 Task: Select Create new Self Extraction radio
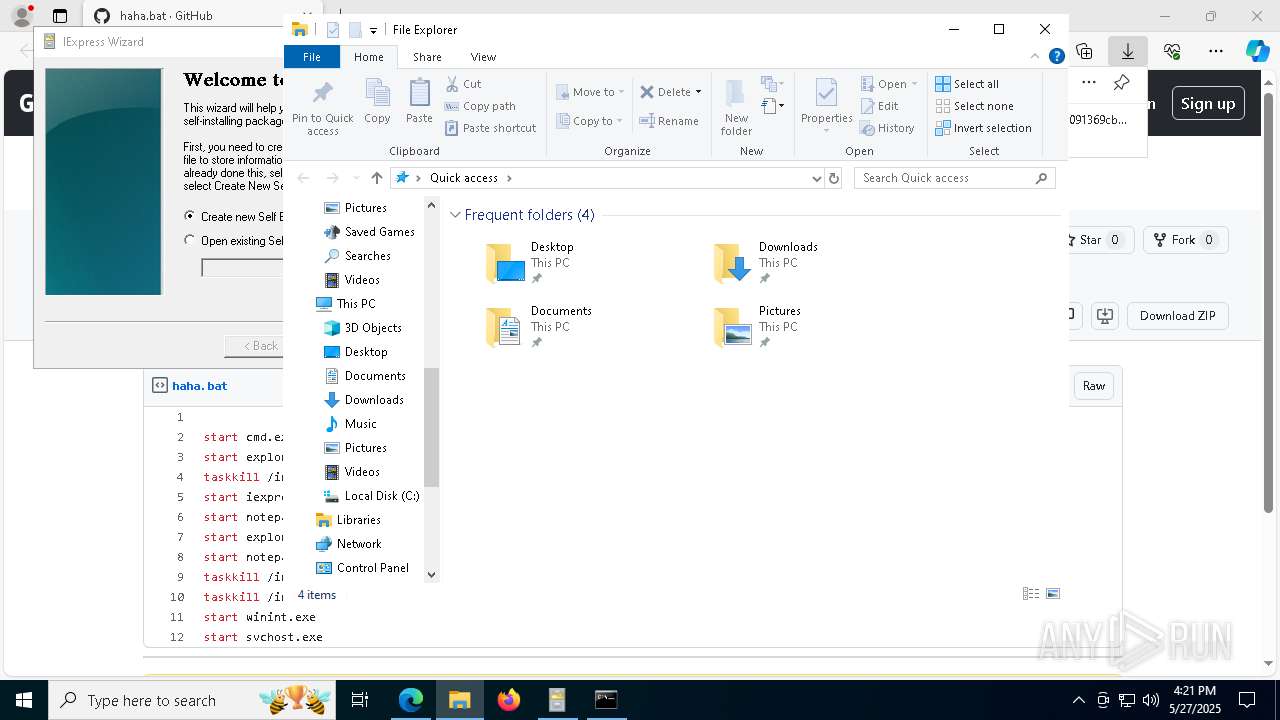click(x=190, y=216)
